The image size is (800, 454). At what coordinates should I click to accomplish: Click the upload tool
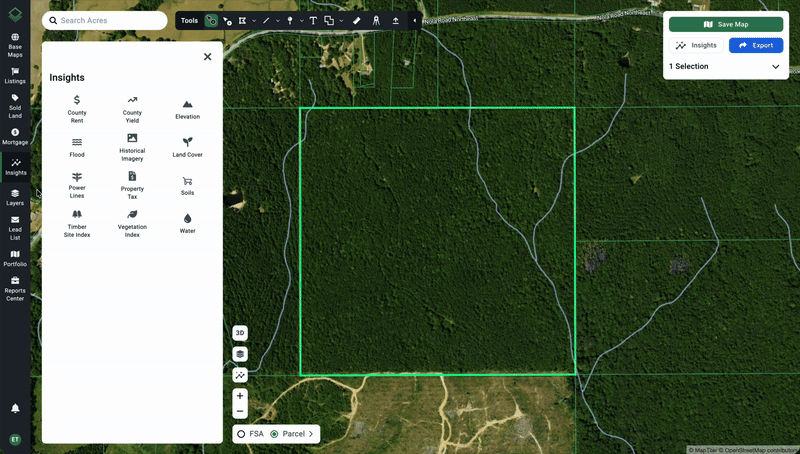395,20
